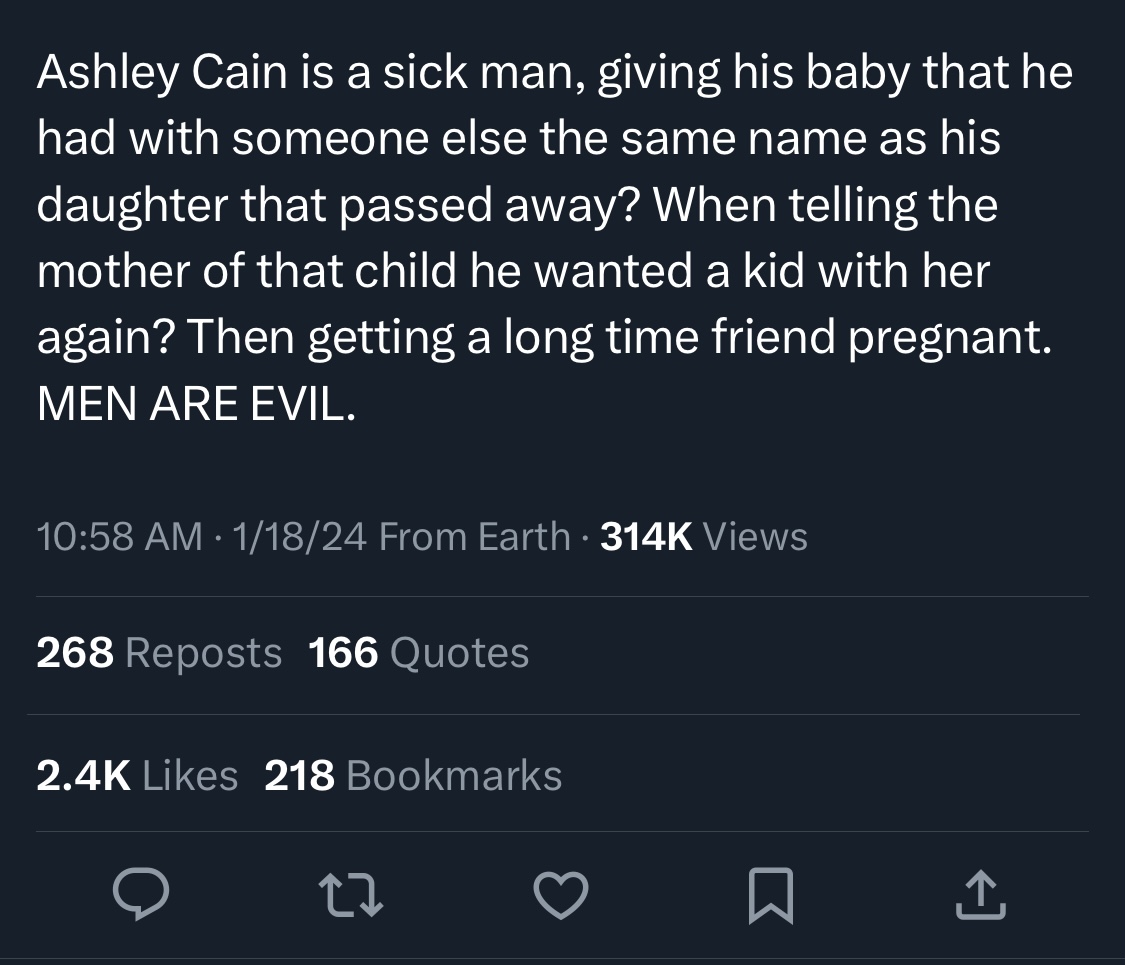Click the 10:58 AM timestamp

(x=120, y=536)
